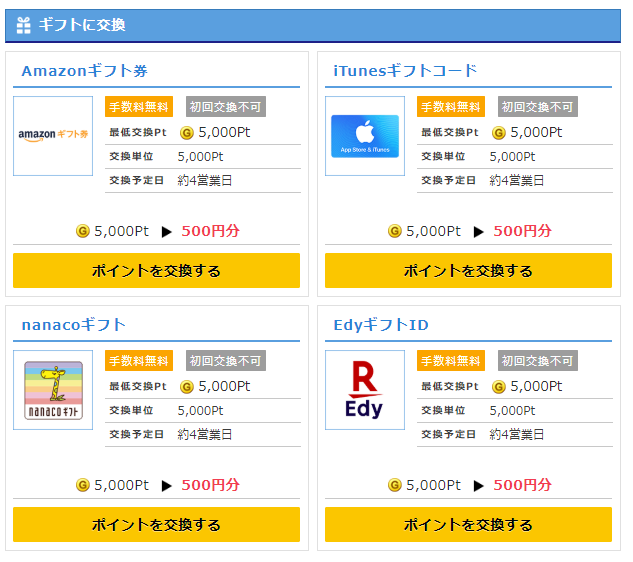Image resolution: width=633 pixels, height=562 pixels.
Task: Click 交換予定日 label in Edy card
Action: [449, 434]
